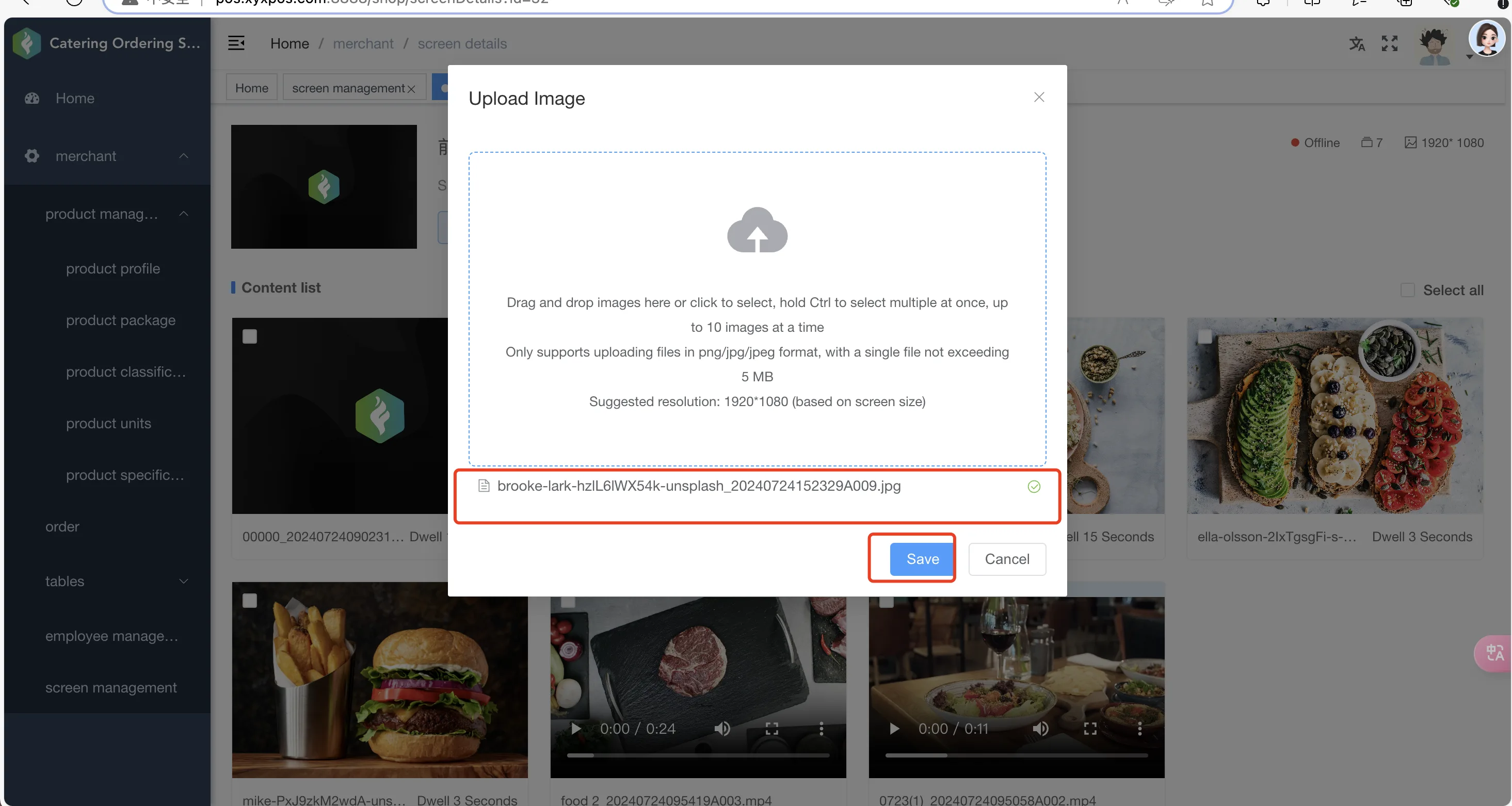The width and height of the screenshot is (1512, 806).
Task: Collapse the product management submenu
Action: (184, 214)
